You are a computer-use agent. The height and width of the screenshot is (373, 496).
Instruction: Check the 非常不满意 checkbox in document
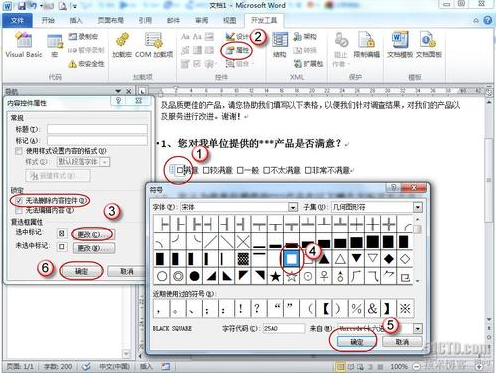[x=308, y=170]
